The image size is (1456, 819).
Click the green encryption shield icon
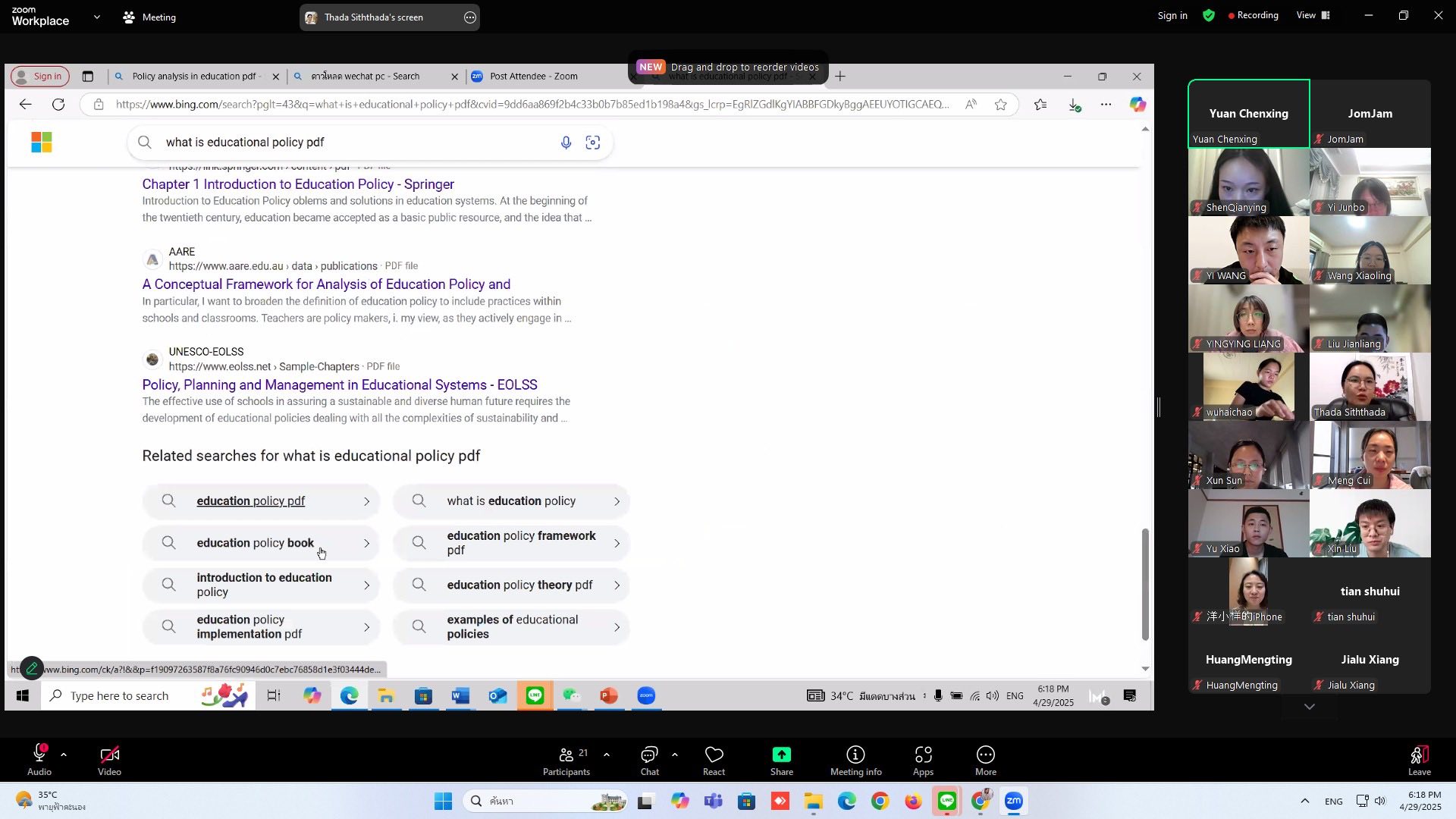[x=1209, y=15]
